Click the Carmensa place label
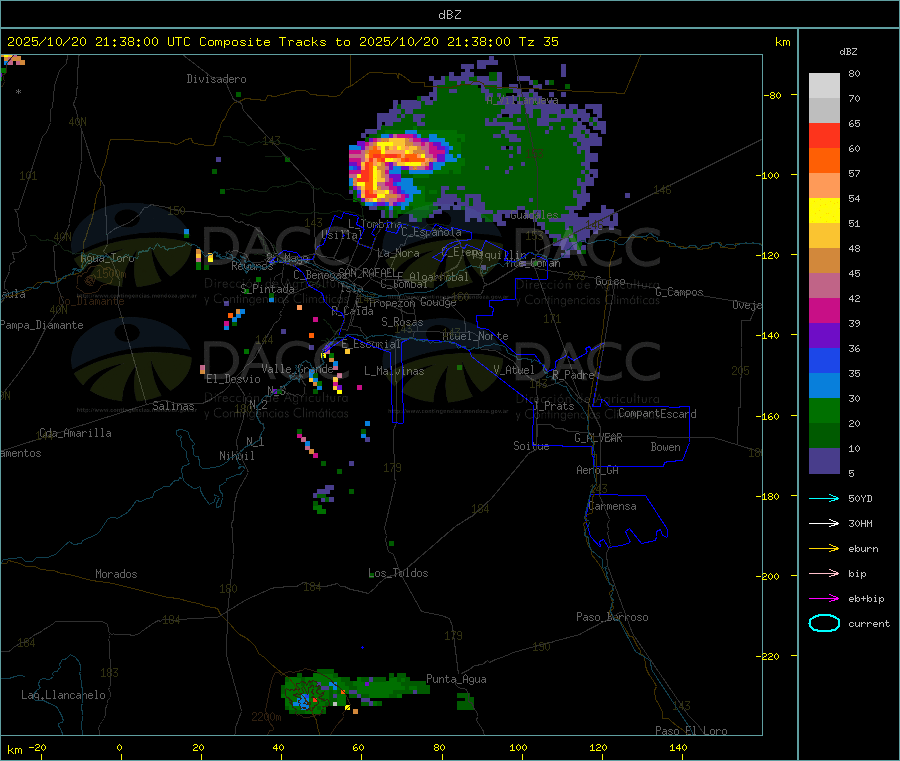 pos(612,506)
